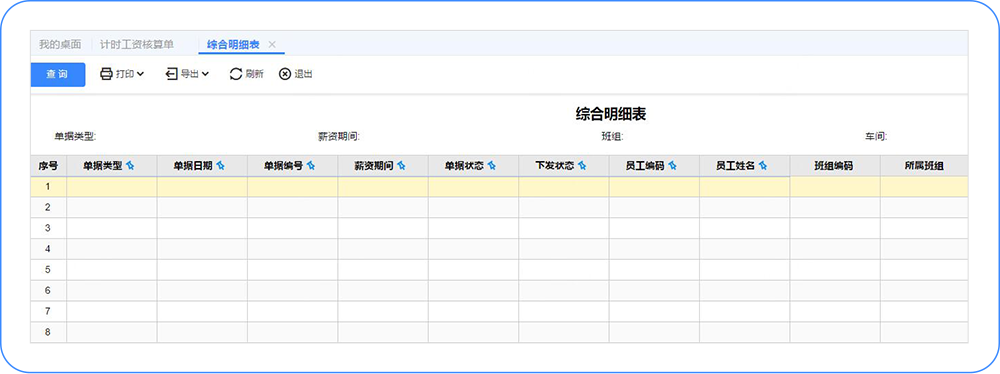The height and width of the screenshot is (374, 1000).
Task: Switch to 我的桌面 tab
Action: click(x=60, y=45)
